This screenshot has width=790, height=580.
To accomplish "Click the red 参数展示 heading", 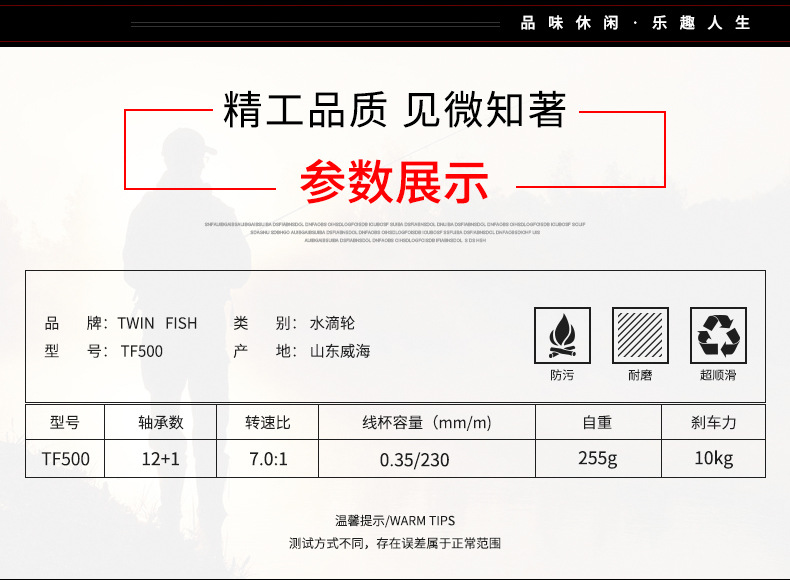I will click(x=394, y=182).
